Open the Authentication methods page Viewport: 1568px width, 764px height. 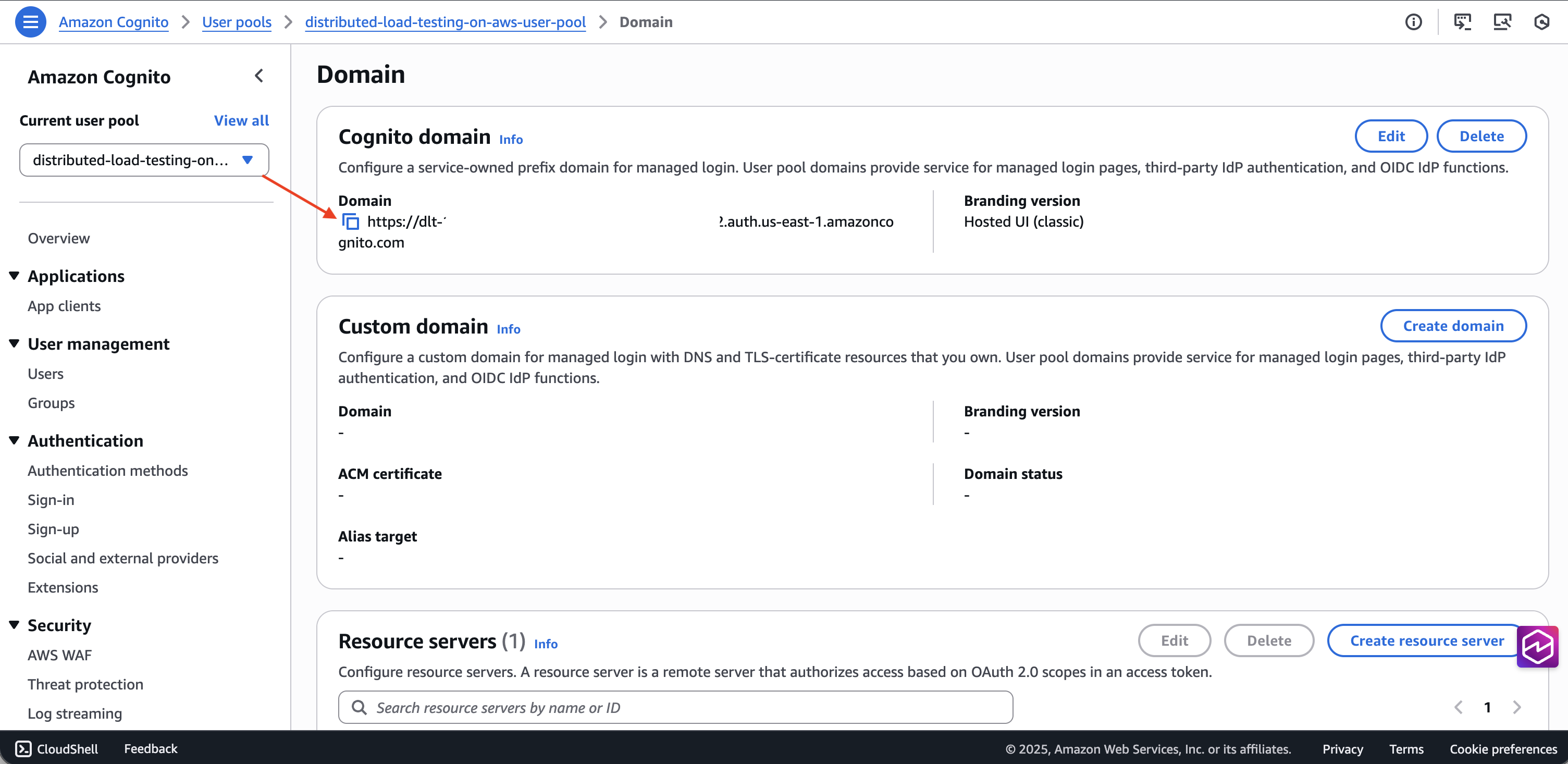point(108,470)
